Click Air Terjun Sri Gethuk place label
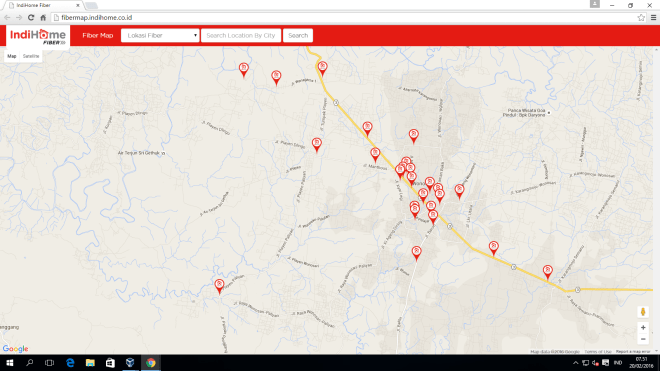660x371 pixels. point(141,153)
